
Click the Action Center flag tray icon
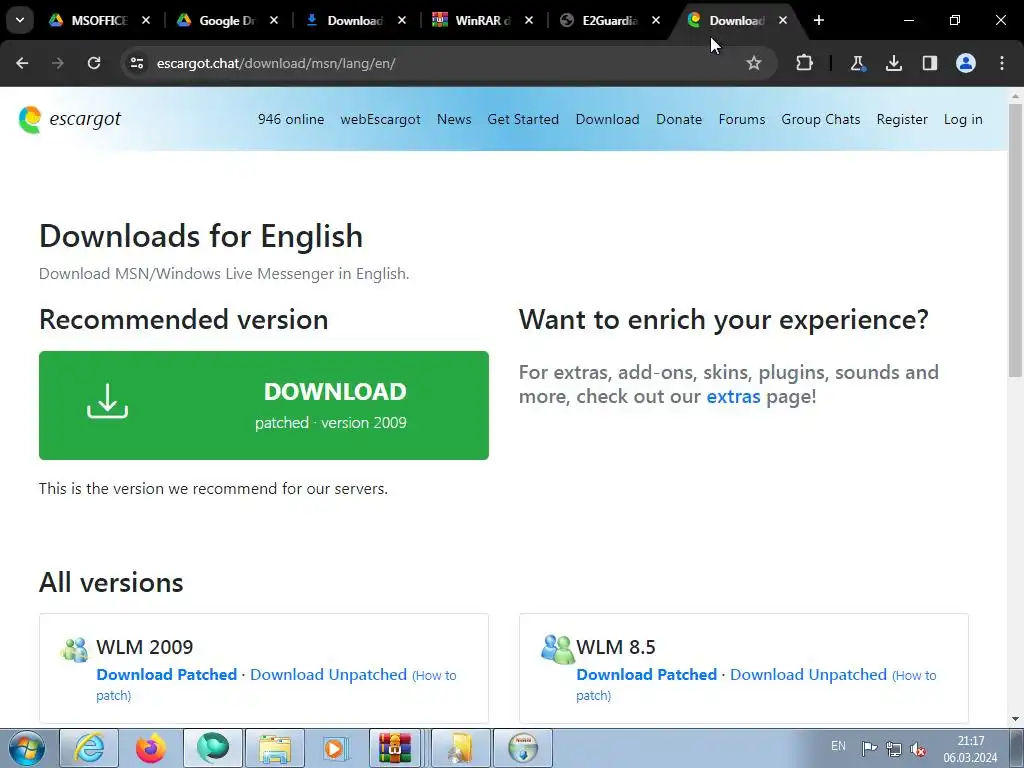click(869, 748)
